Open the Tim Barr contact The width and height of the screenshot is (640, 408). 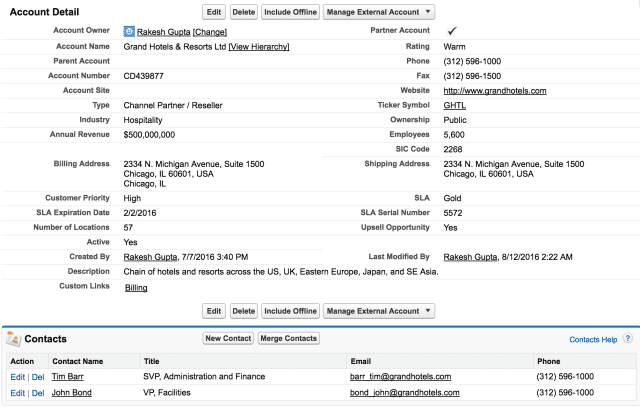coord(68,376)
